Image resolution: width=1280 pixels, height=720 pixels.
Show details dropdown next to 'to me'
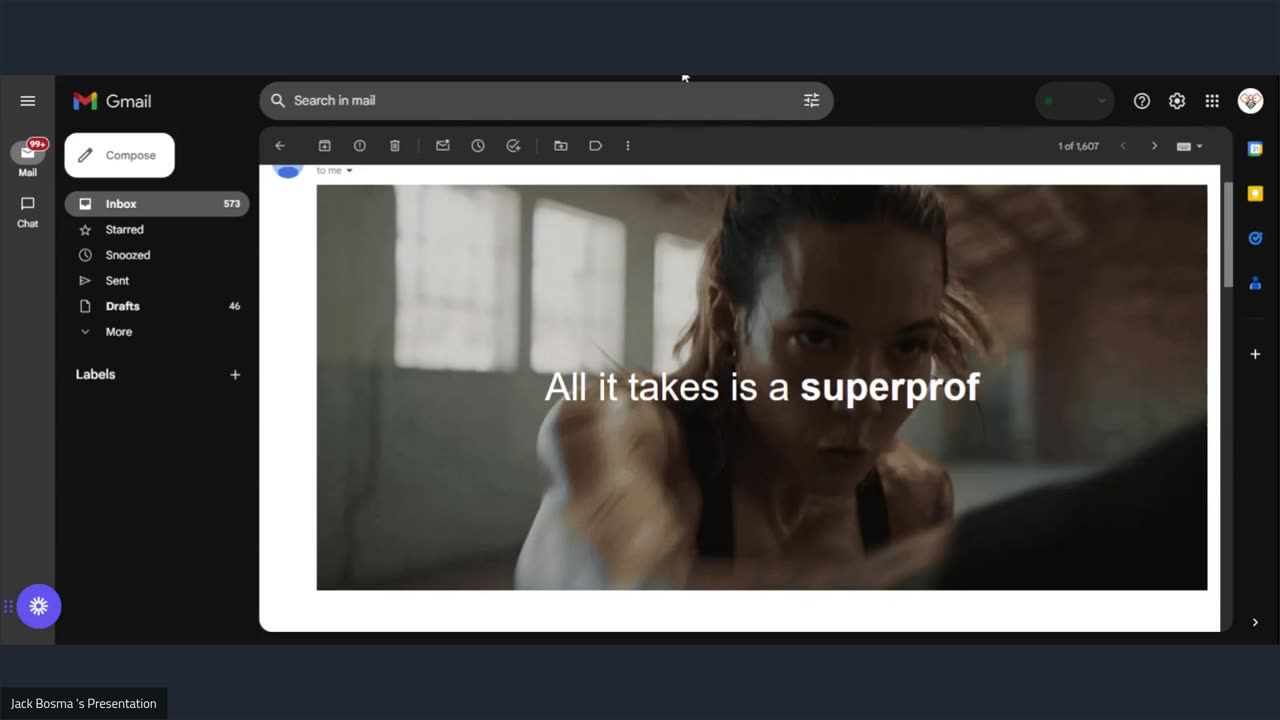[349, 171]
